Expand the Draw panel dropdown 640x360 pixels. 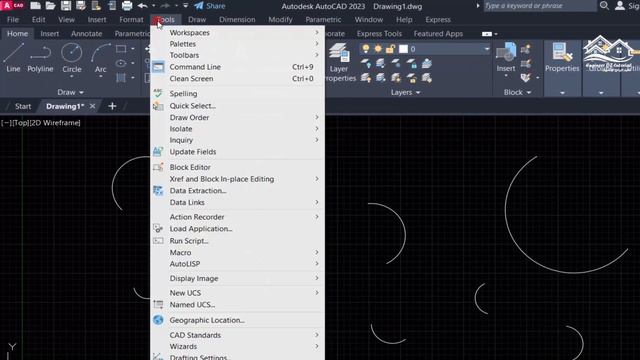coord(71,92)
